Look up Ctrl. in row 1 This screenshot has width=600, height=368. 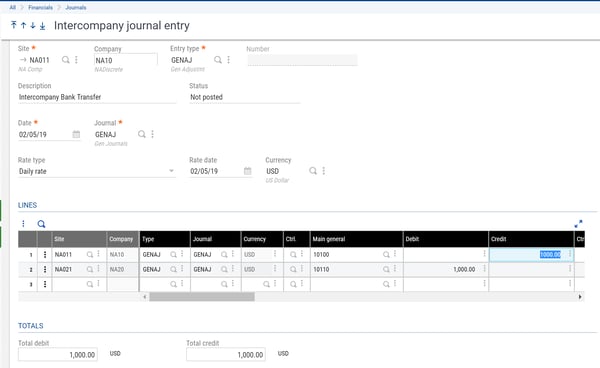click(293, 254)
